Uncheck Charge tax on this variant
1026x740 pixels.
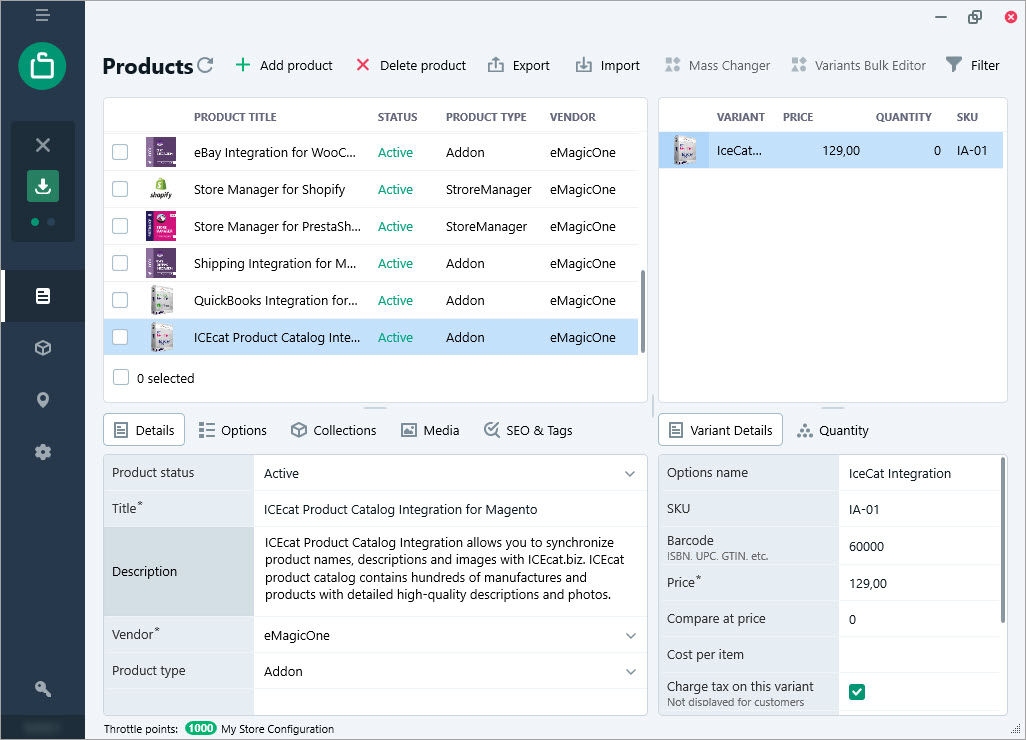857,692
